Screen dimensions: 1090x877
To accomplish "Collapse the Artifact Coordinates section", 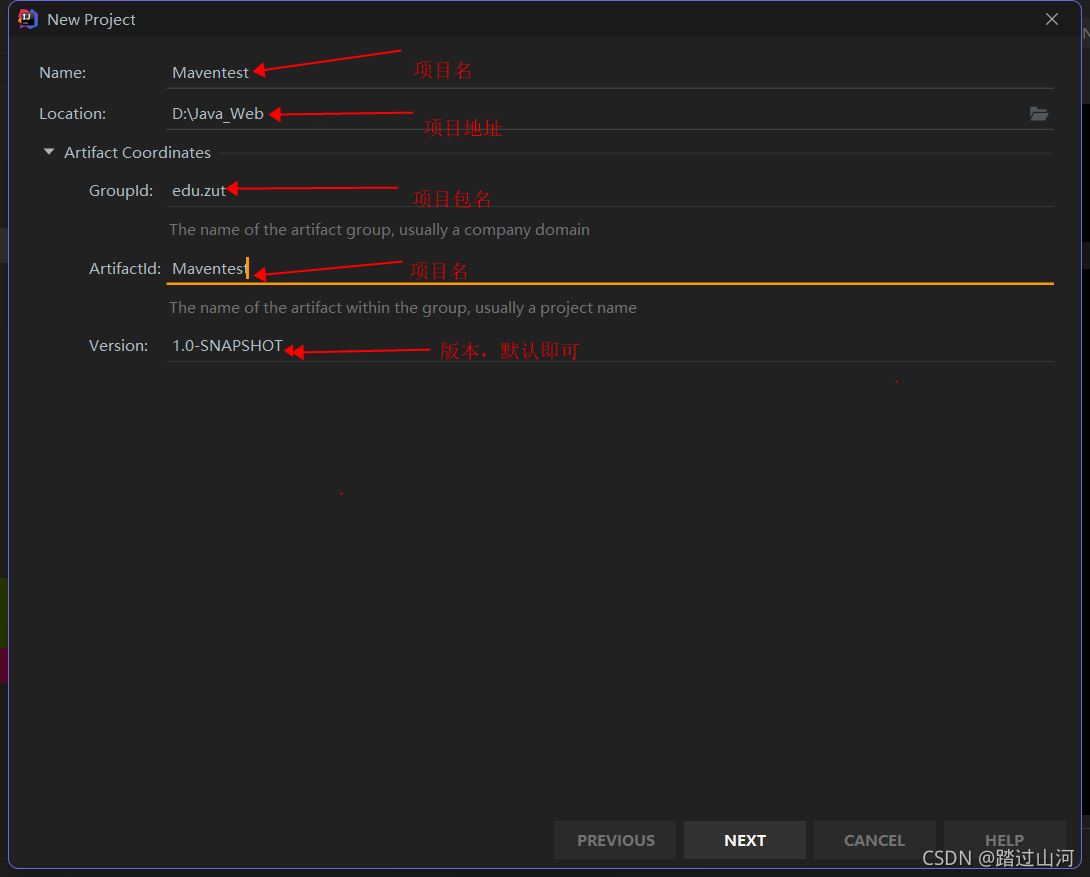I will (49, 151).
